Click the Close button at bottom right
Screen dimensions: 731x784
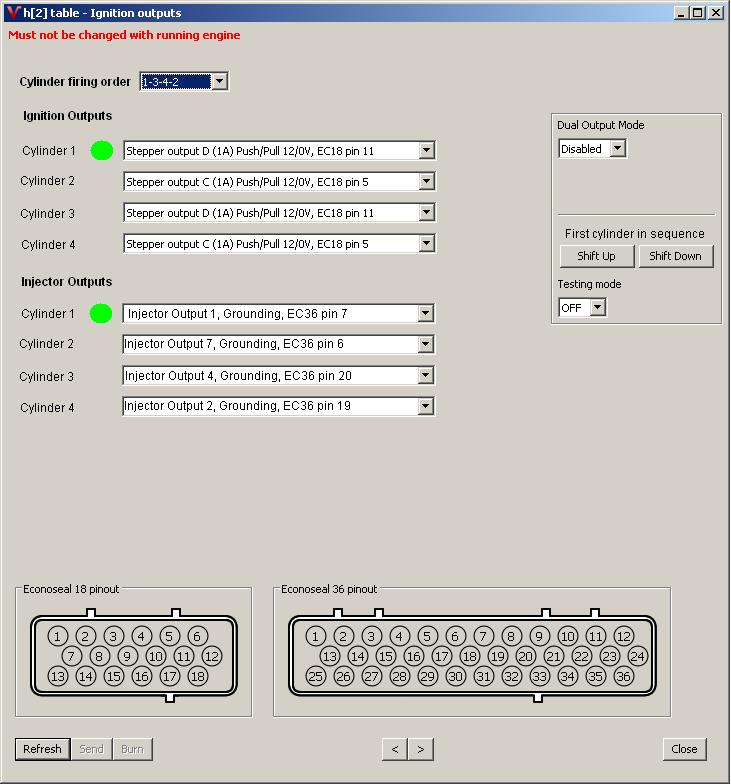[684, 749]
